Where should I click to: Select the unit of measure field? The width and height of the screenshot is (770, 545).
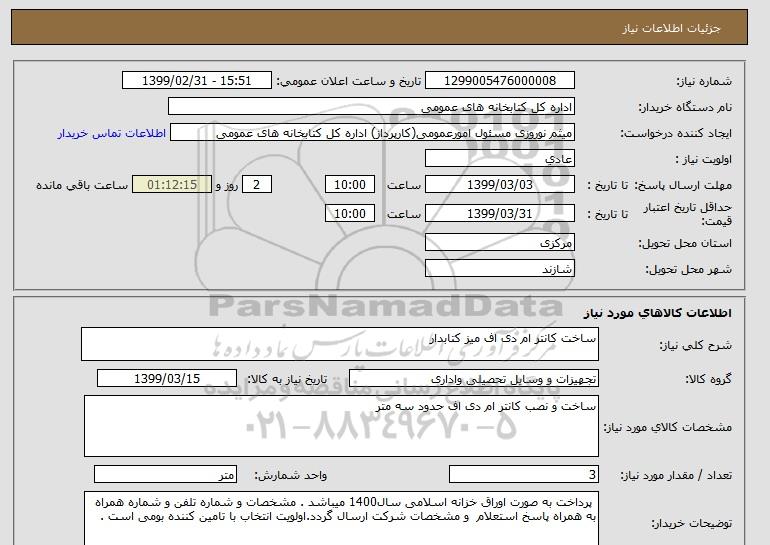(165, 474)
